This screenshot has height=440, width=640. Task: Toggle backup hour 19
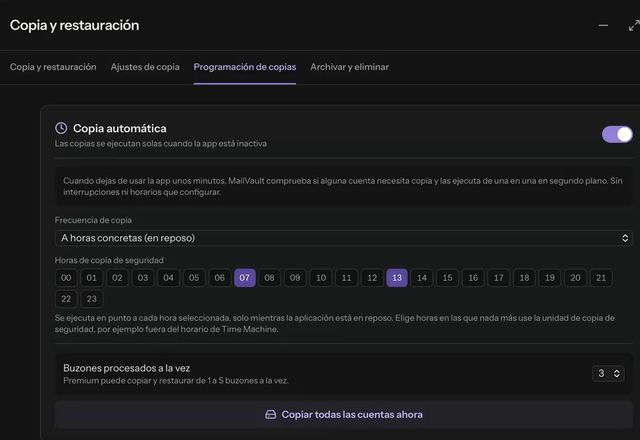coord(550,278)
